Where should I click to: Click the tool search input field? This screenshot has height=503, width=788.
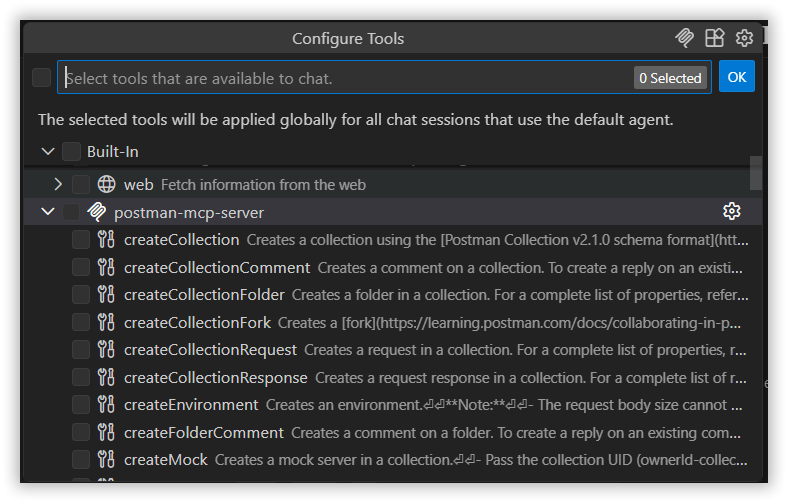(x=345, y=78)
